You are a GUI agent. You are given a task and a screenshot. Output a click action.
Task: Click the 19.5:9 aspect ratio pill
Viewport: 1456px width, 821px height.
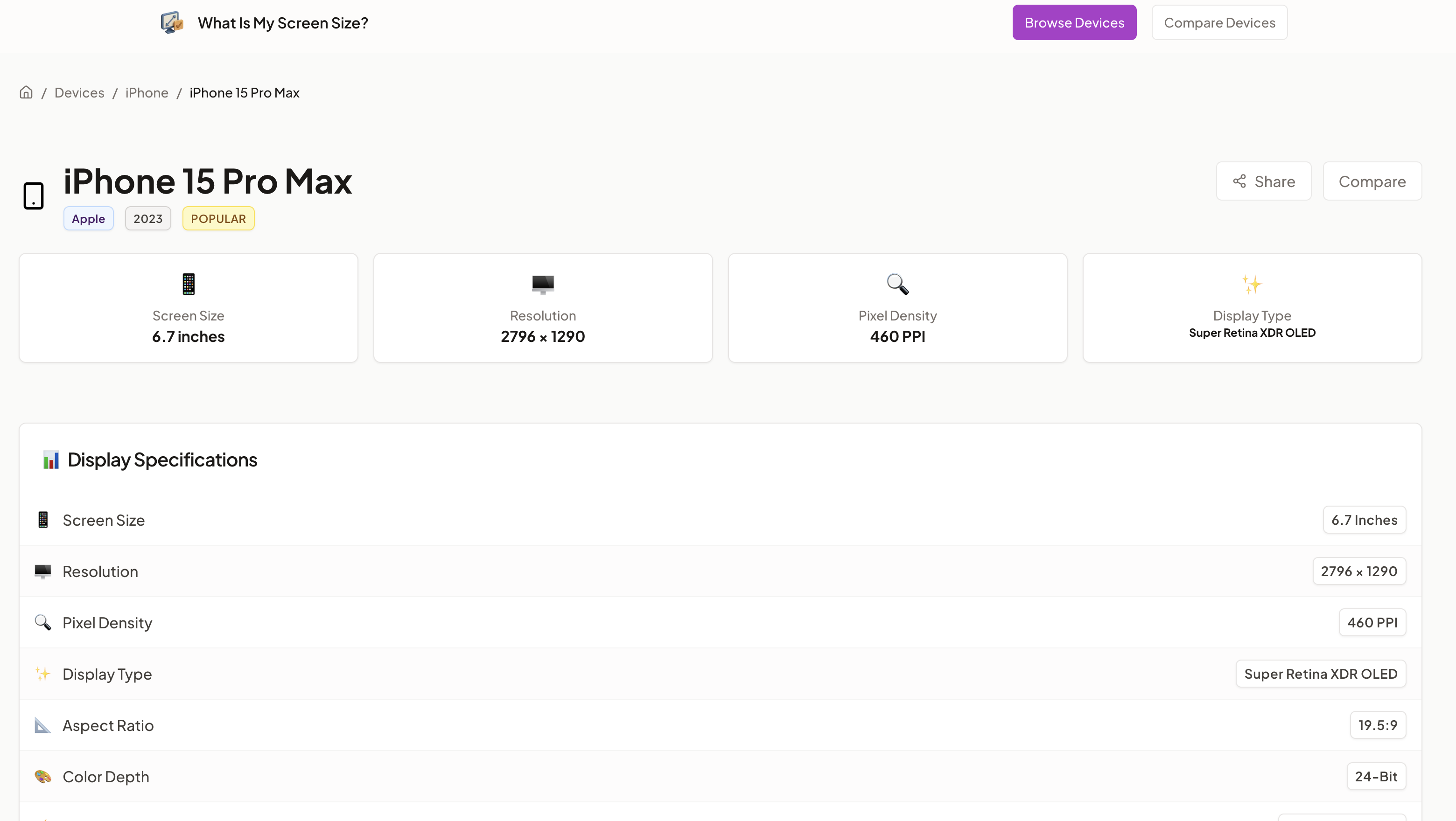pos(1378,725)
